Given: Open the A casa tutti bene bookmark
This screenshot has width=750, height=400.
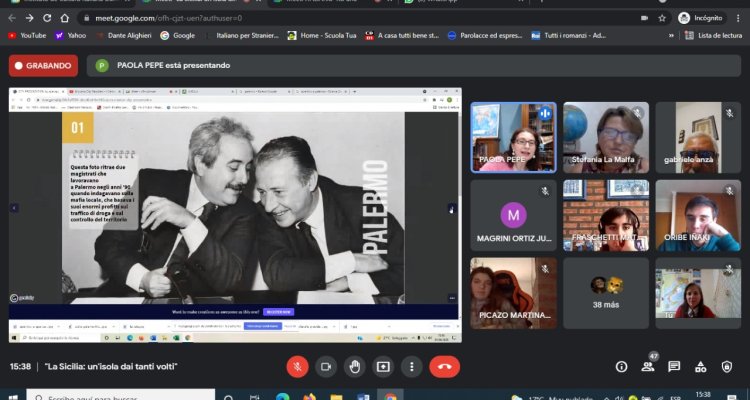Looking at the screenshot, I should (x=402, y=35).
